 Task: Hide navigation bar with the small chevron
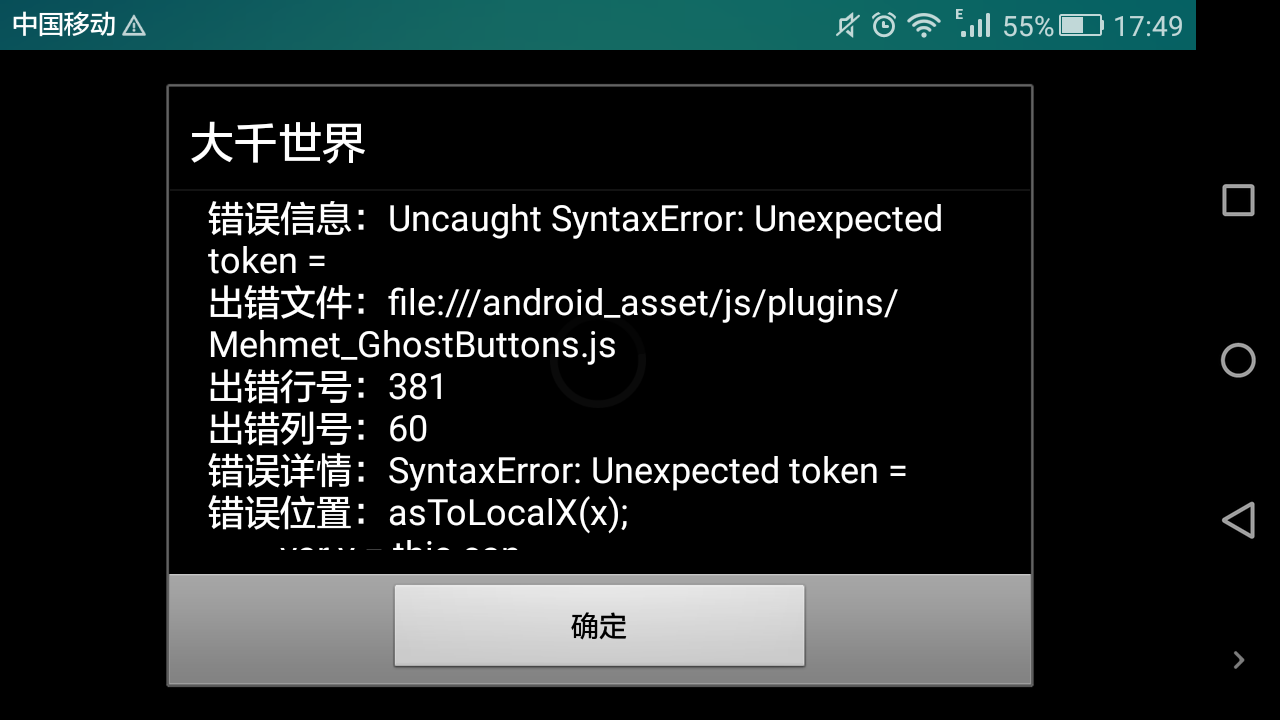tap(1239, 660)
